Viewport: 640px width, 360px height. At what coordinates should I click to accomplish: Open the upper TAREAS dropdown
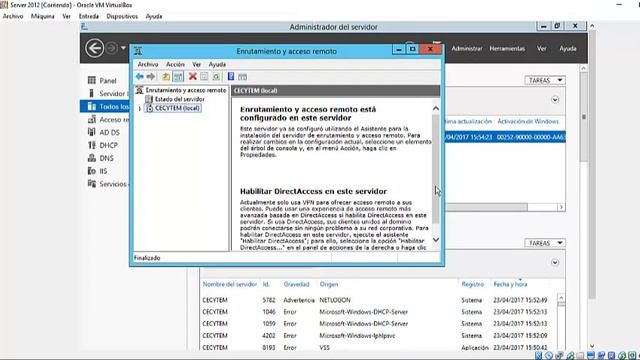tap(545, 80)
